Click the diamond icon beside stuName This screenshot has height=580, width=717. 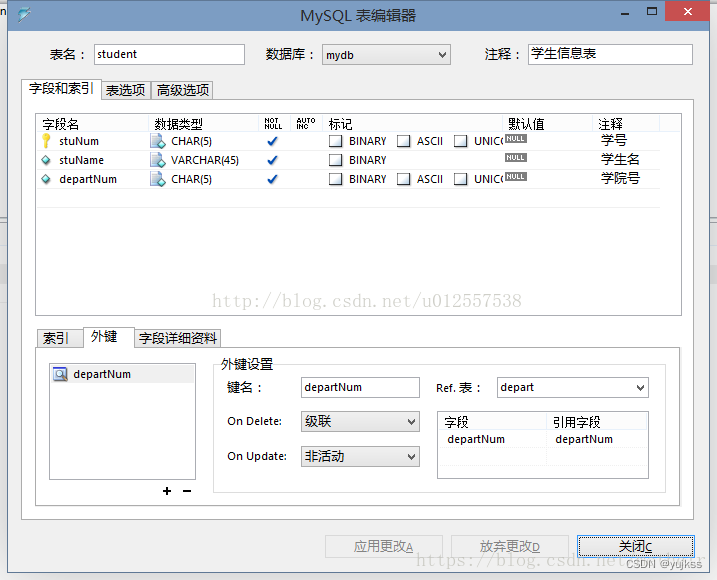[x=46, y=160]
